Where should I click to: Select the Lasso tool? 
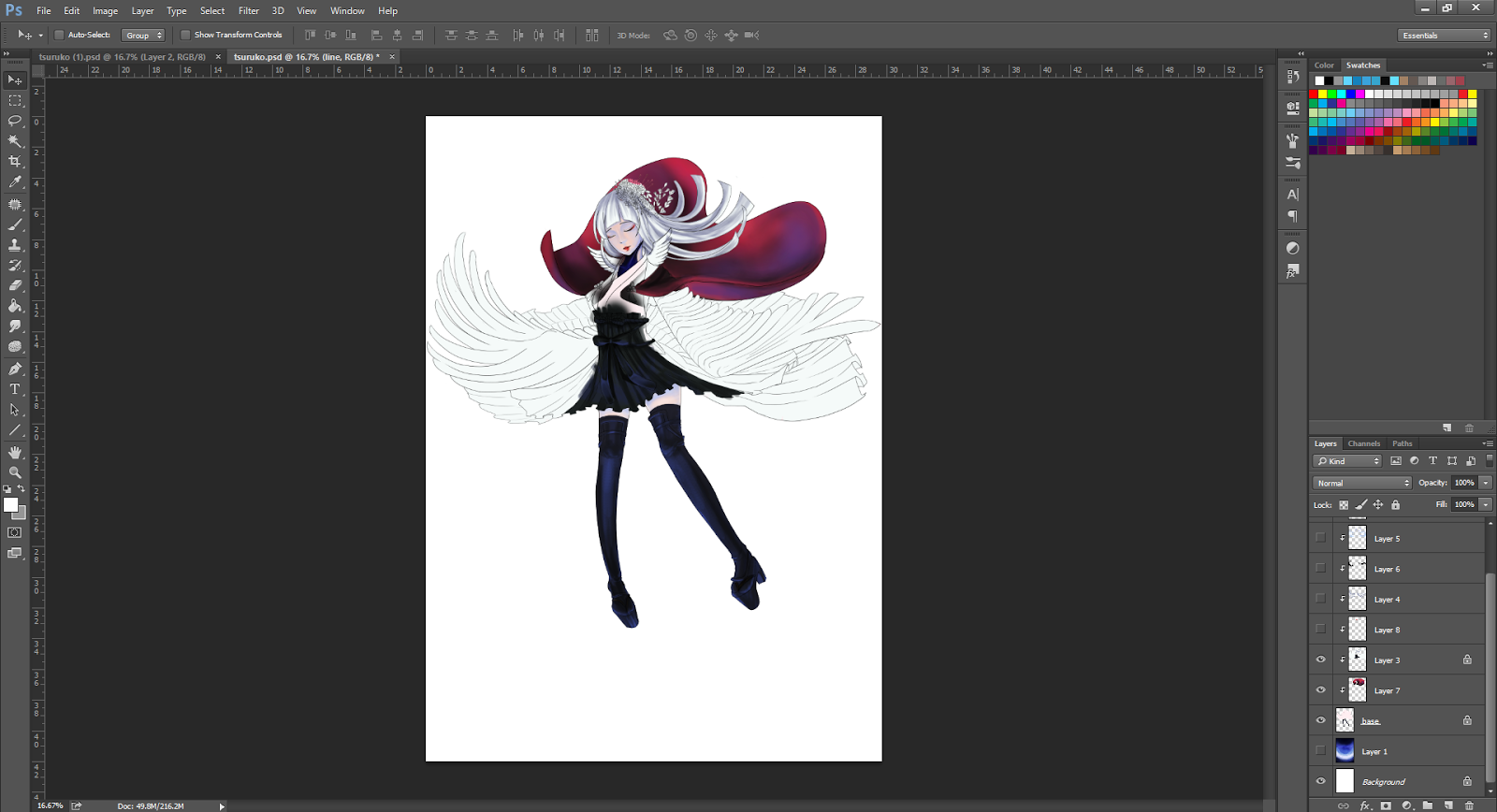coord(15,121)
